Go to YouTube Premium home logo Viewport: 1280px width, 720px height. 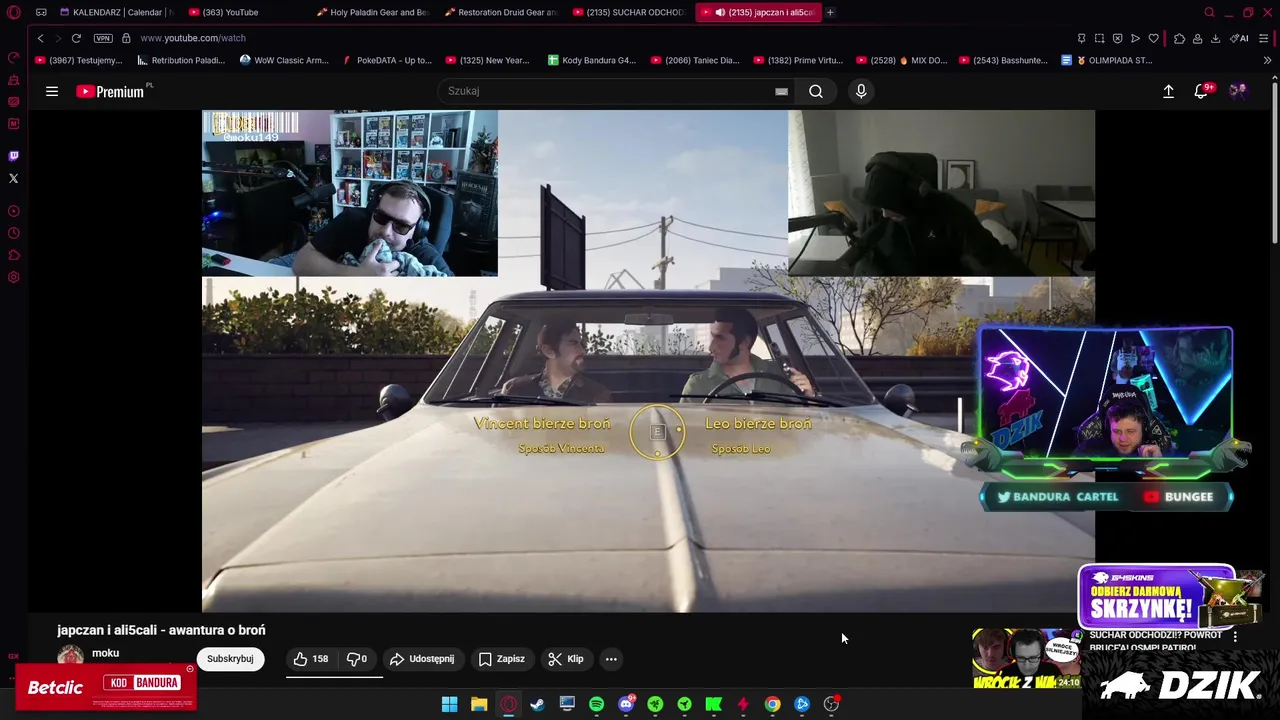click(x=112, y=91)
